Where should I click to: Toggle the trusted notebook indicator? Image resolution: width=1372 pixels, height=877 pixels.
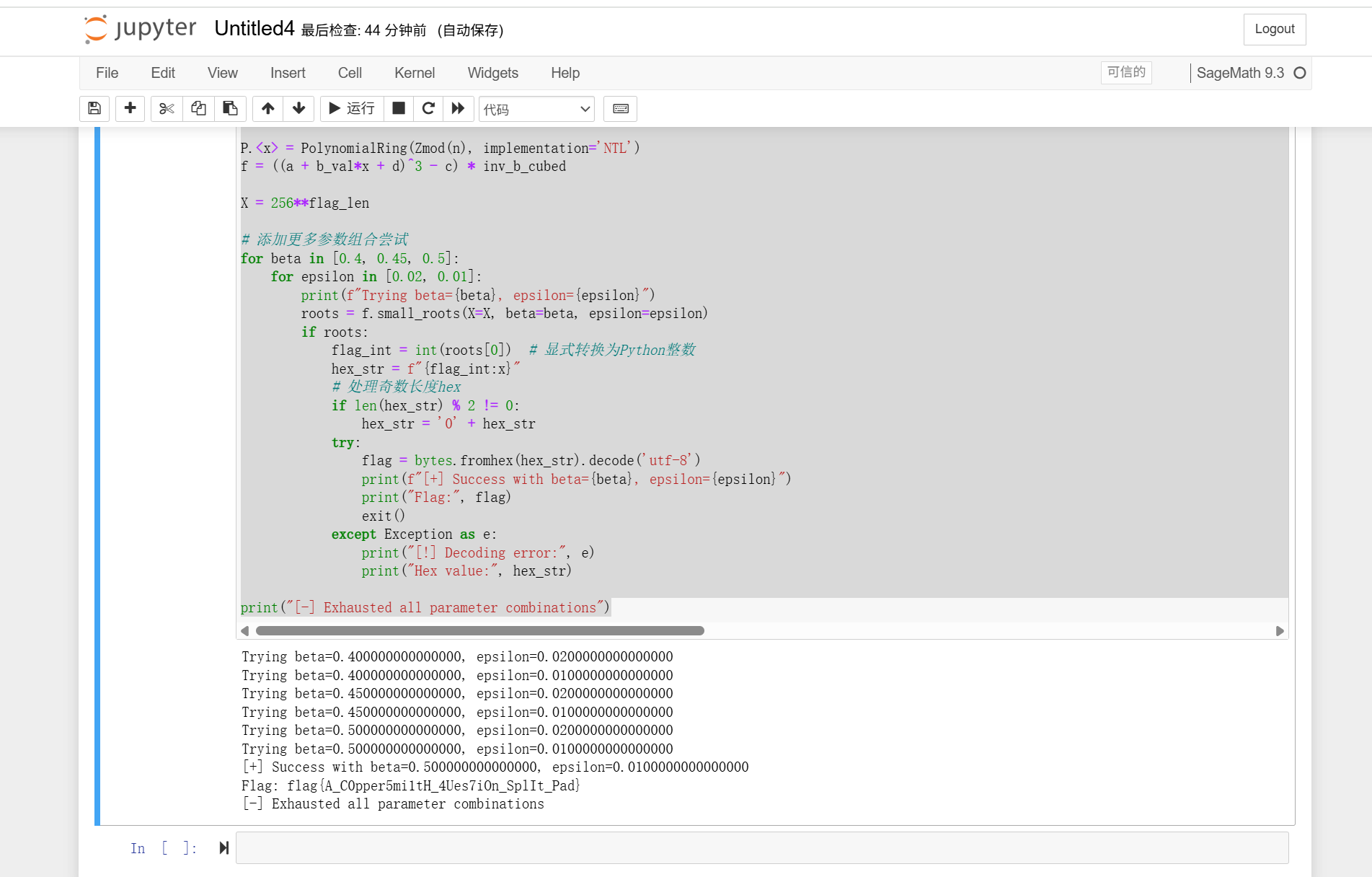point(1125,72)
